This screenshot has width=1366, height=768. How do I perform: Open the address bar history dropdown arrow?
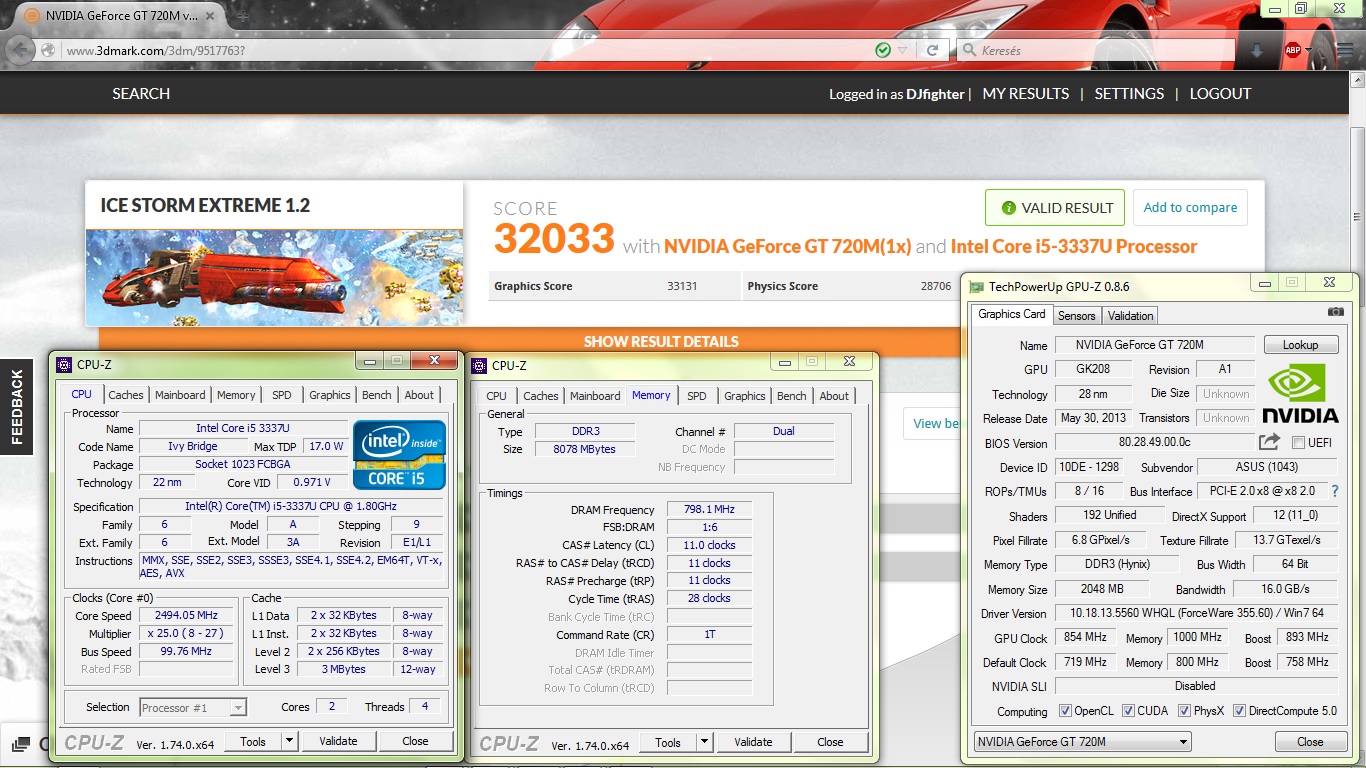[902, 50]
